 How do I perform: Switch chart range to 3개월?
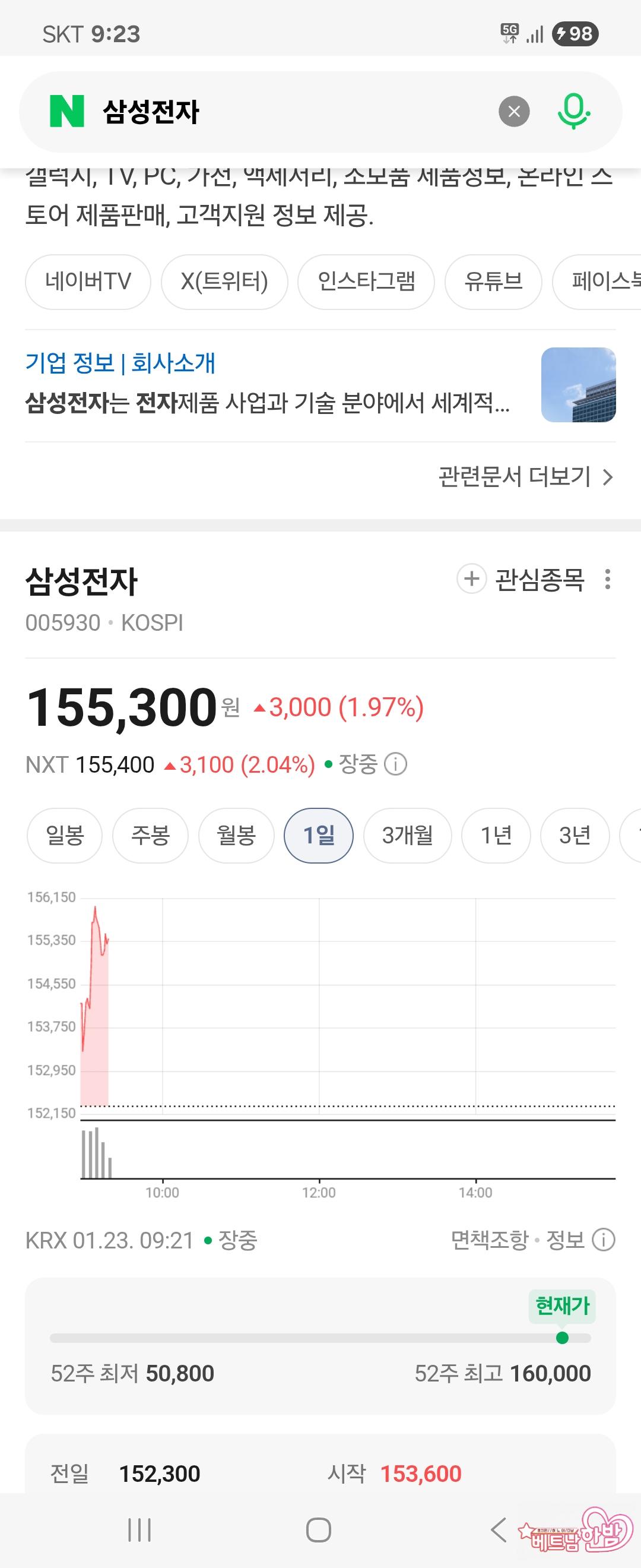pyautogui.click(x=407, y=835)
